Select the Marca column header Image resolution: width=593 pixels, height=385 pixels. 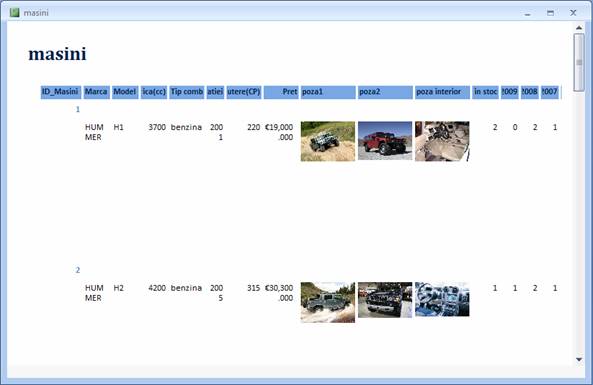[x=96, y=92]
